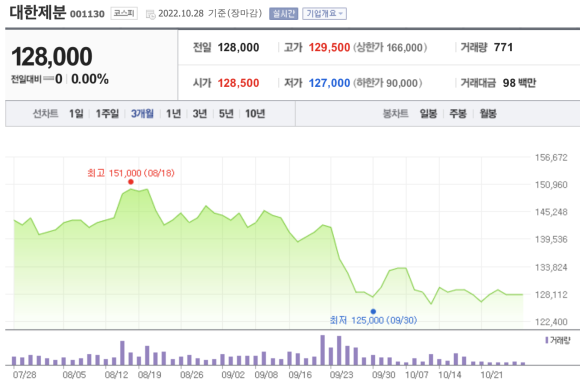Screen dimensions: 580x392
Task: Click the 코스피 market badge
Action: click(124, 14)
